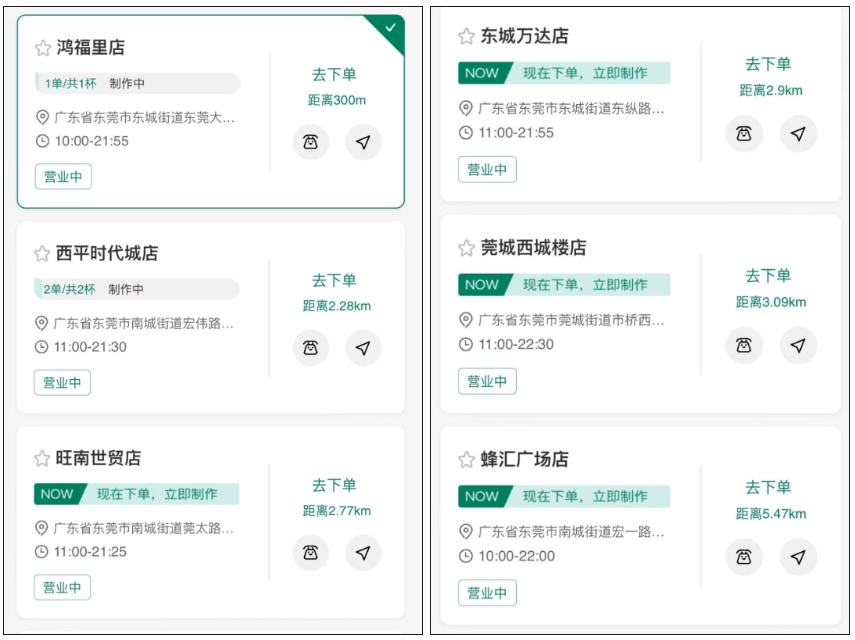
Task: Tap the 距离2.28km distance label
Action: coord(337,306)
